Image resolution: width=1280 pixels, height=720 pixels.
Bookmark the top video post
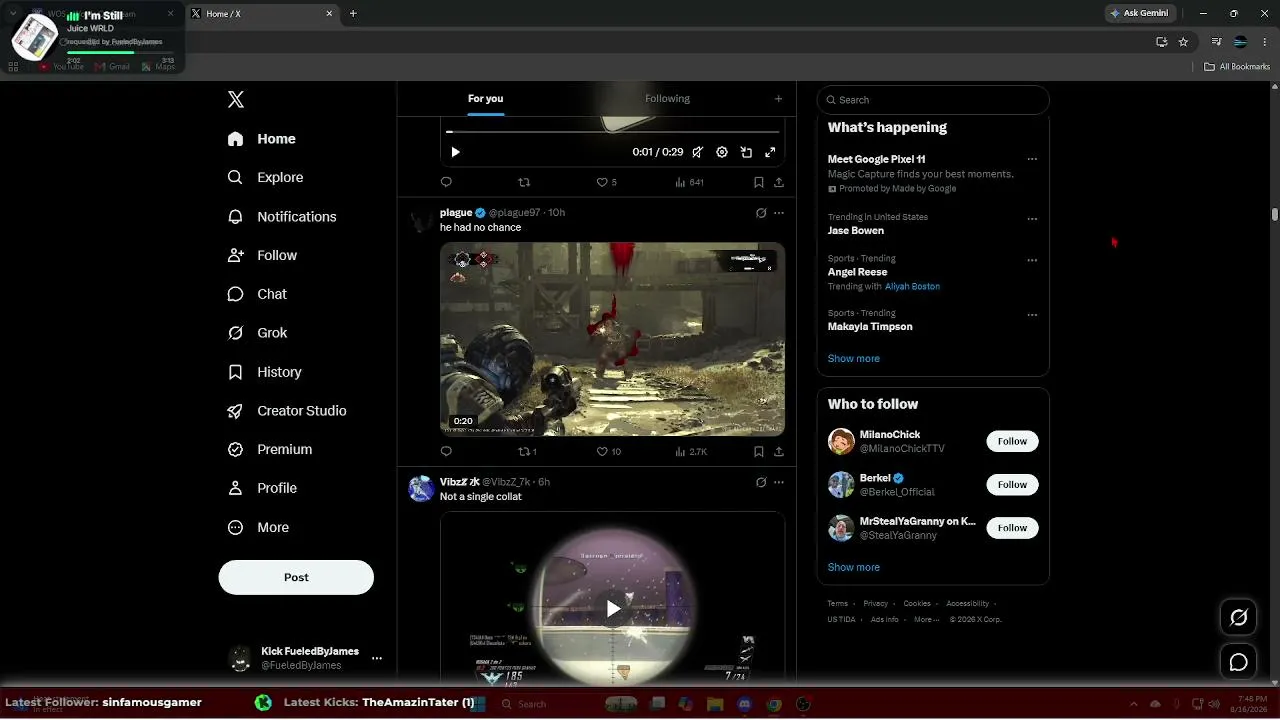pos(759,182)
